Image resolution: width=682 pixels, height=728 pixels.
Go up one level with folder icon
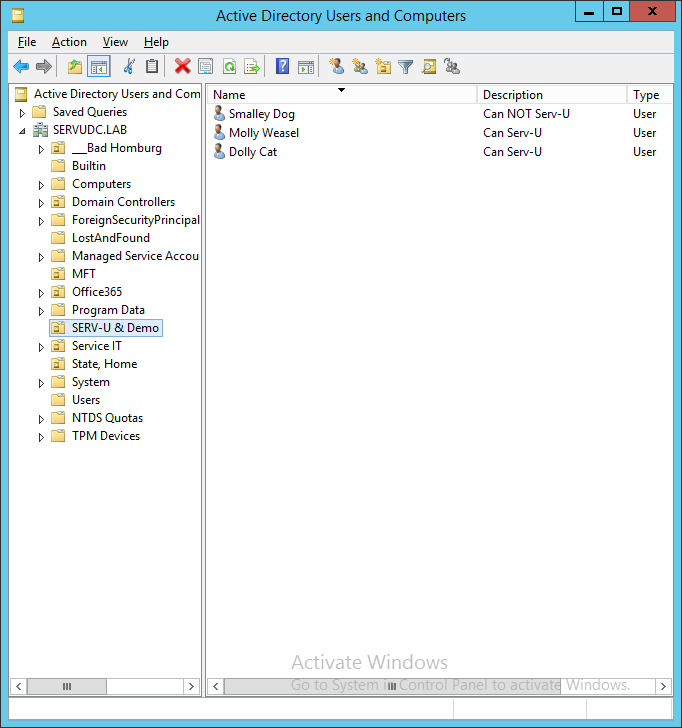coord(75,67)
